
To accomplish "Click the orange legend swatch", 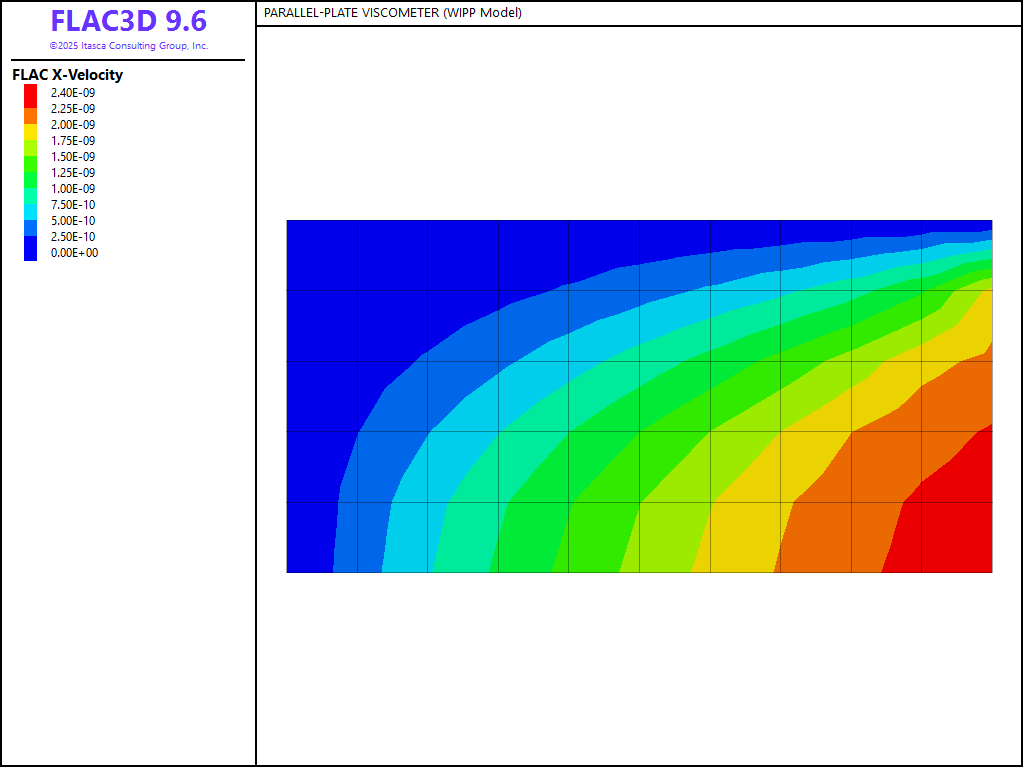I will point(30,114).
